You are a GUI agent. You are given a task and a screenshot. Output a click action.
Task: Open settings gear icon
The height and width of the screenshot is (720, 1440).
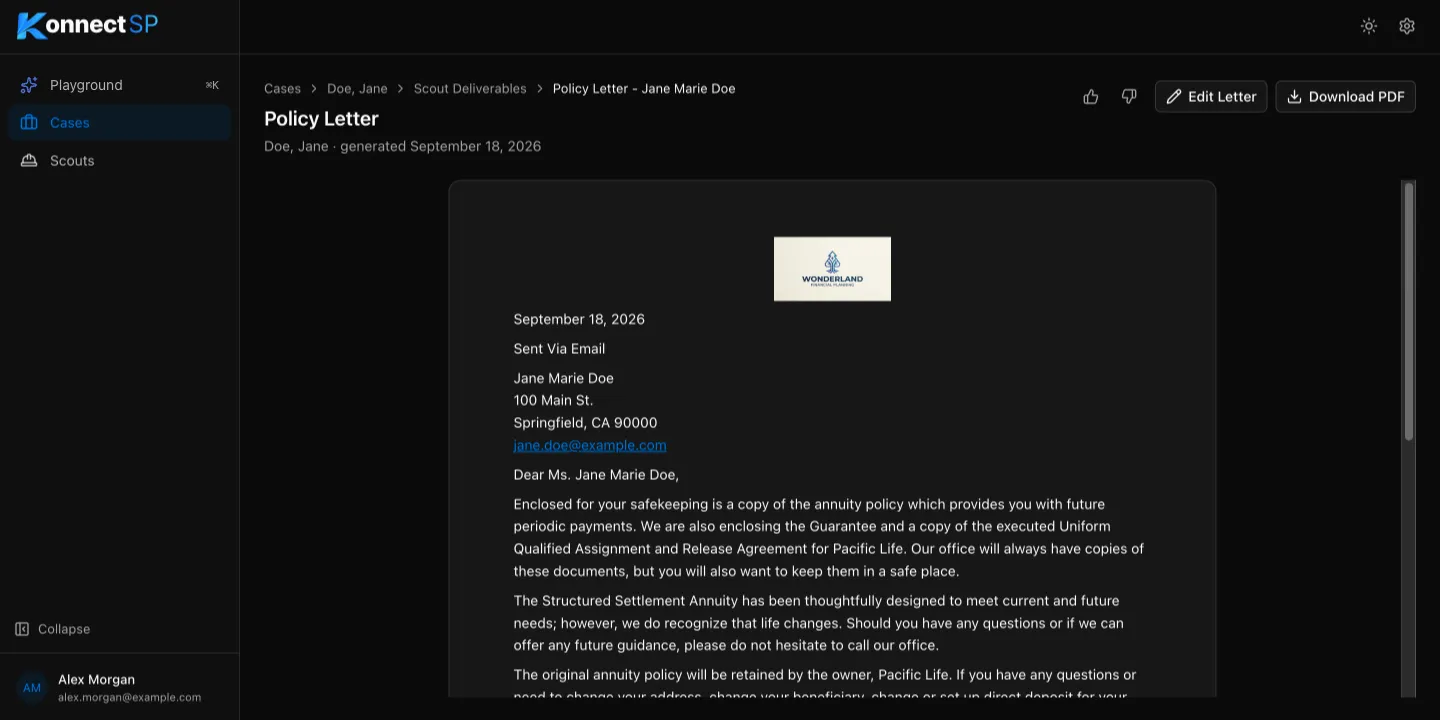point(1407,26)
